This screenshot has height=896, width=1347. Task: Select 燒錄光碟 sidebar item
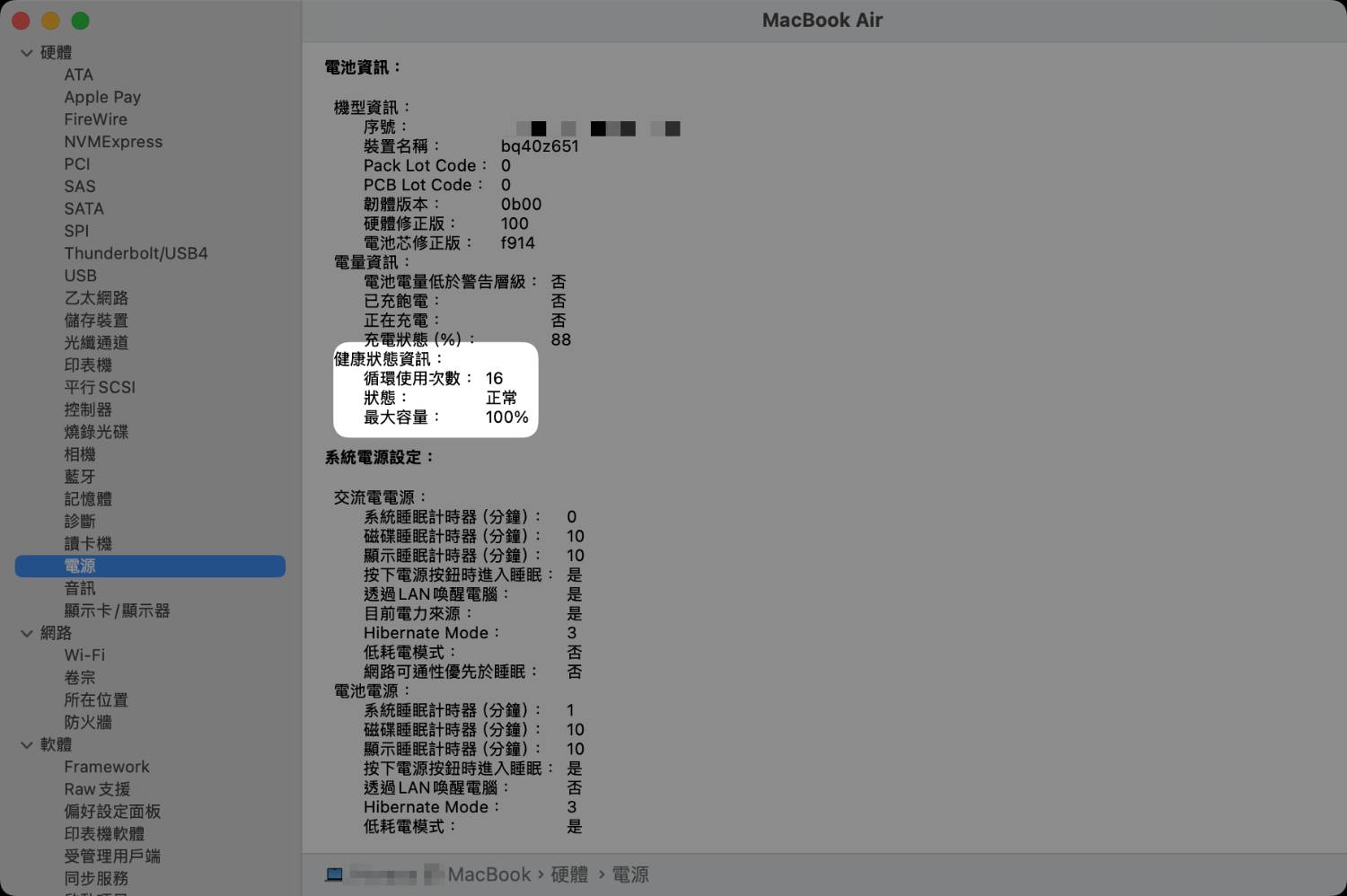(x=96, y=432)
